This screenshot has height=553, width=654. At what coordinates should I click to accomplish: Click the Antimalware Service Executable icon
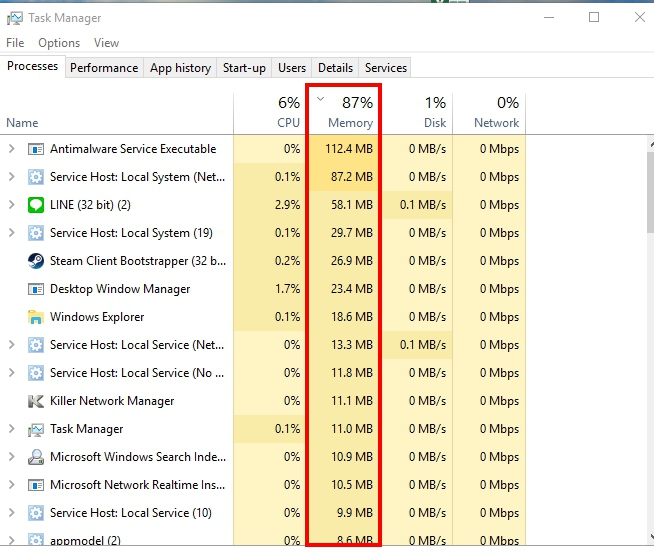tap(36, 149)
